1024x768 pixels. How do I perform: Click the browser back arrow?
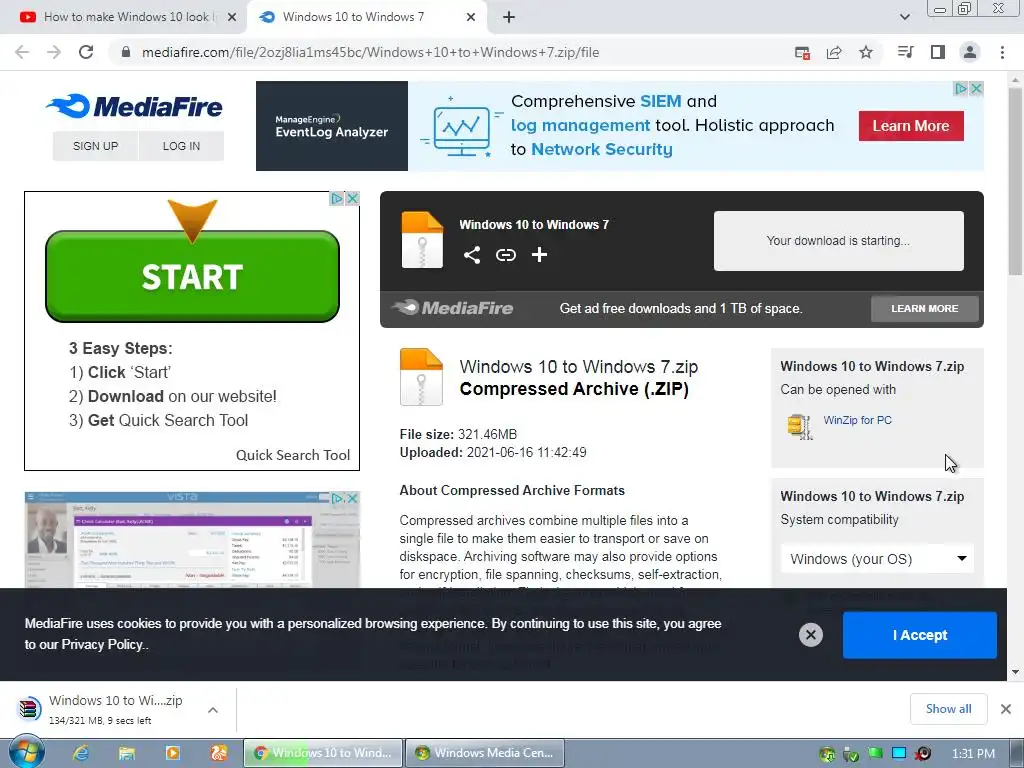22,52
